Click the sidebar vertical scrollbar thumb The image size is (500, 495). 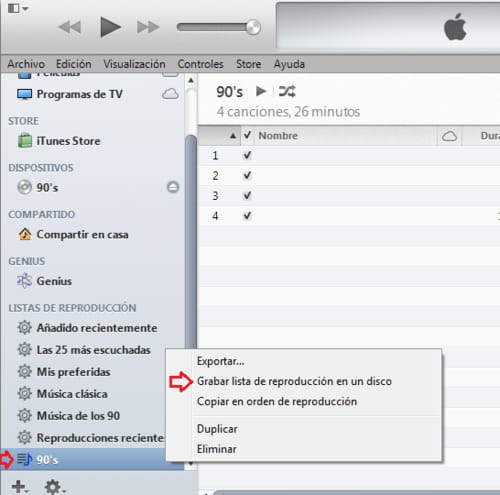(191, 242)
